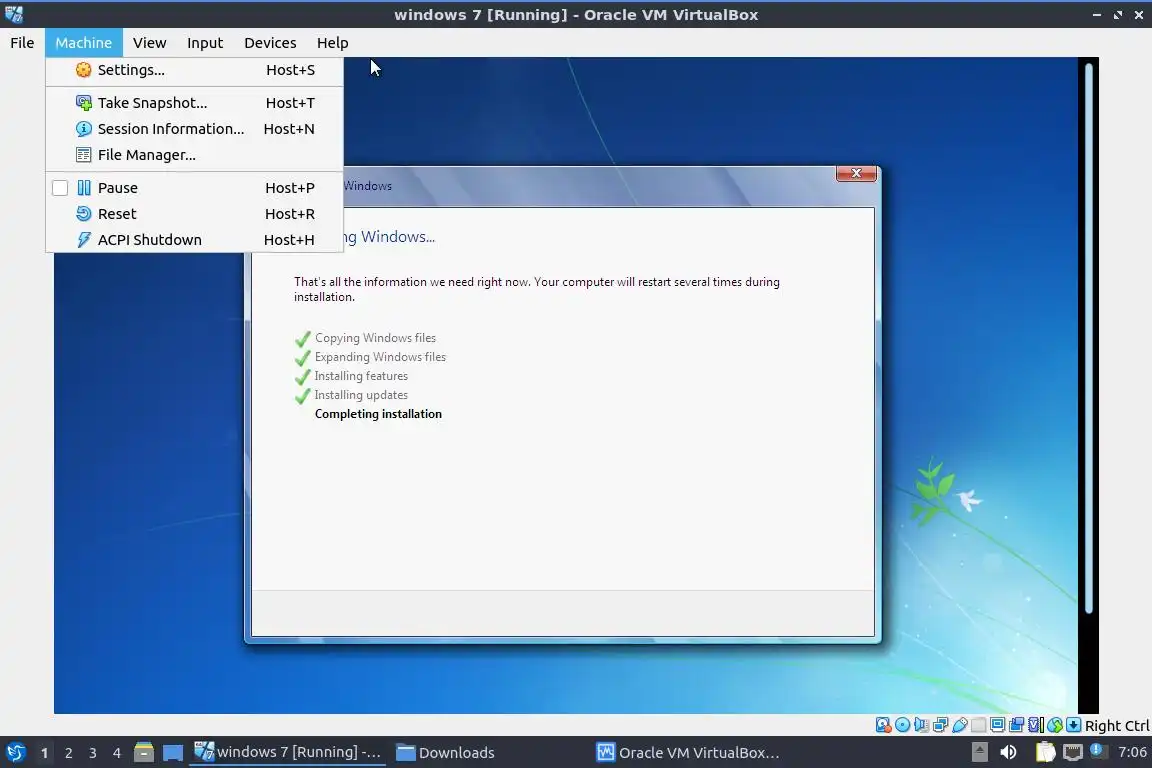Image resolution: width=1152 pixels, height=768 pixels.
Task: Click the shared clipboard status icon
Action: (x=1016, y=725)
